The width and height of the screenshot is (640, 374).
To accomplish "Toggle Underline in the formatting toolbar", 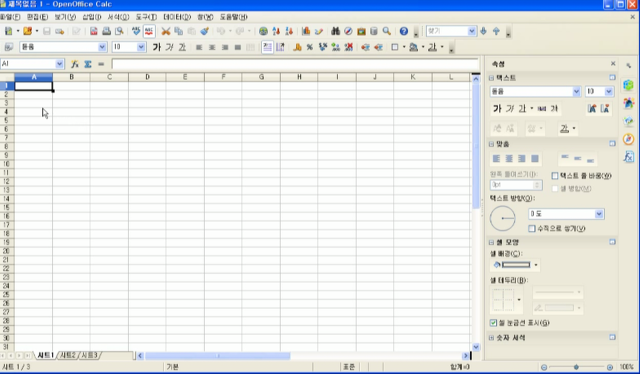I will click(x=182, y=47).
